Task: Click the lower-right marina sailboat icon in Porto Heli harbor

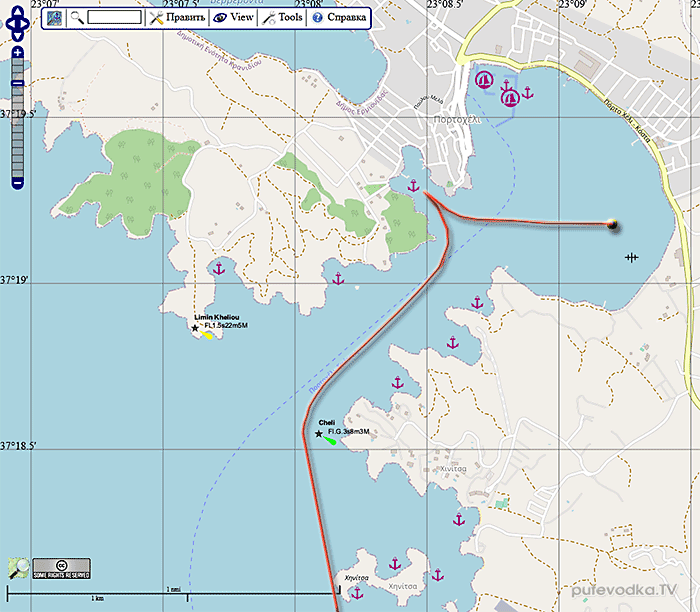Action: point(510,98)
